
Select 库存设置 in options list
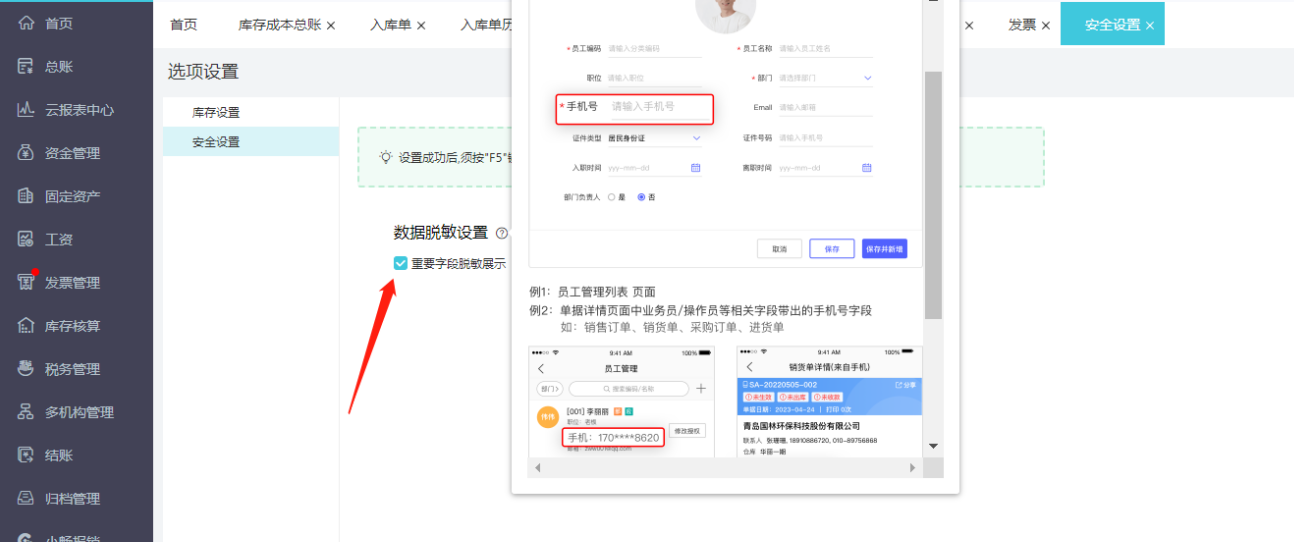(x=216, y=113)
